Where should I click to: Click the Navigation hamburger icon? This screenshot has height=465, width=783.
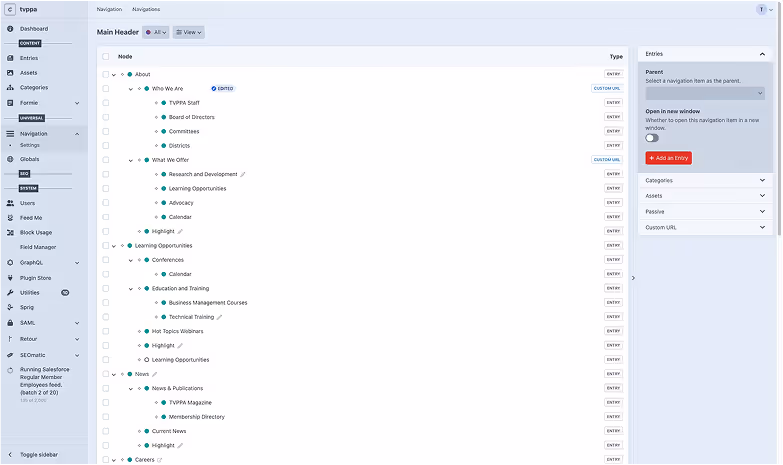pyautogui.click(x=10, y=134)
